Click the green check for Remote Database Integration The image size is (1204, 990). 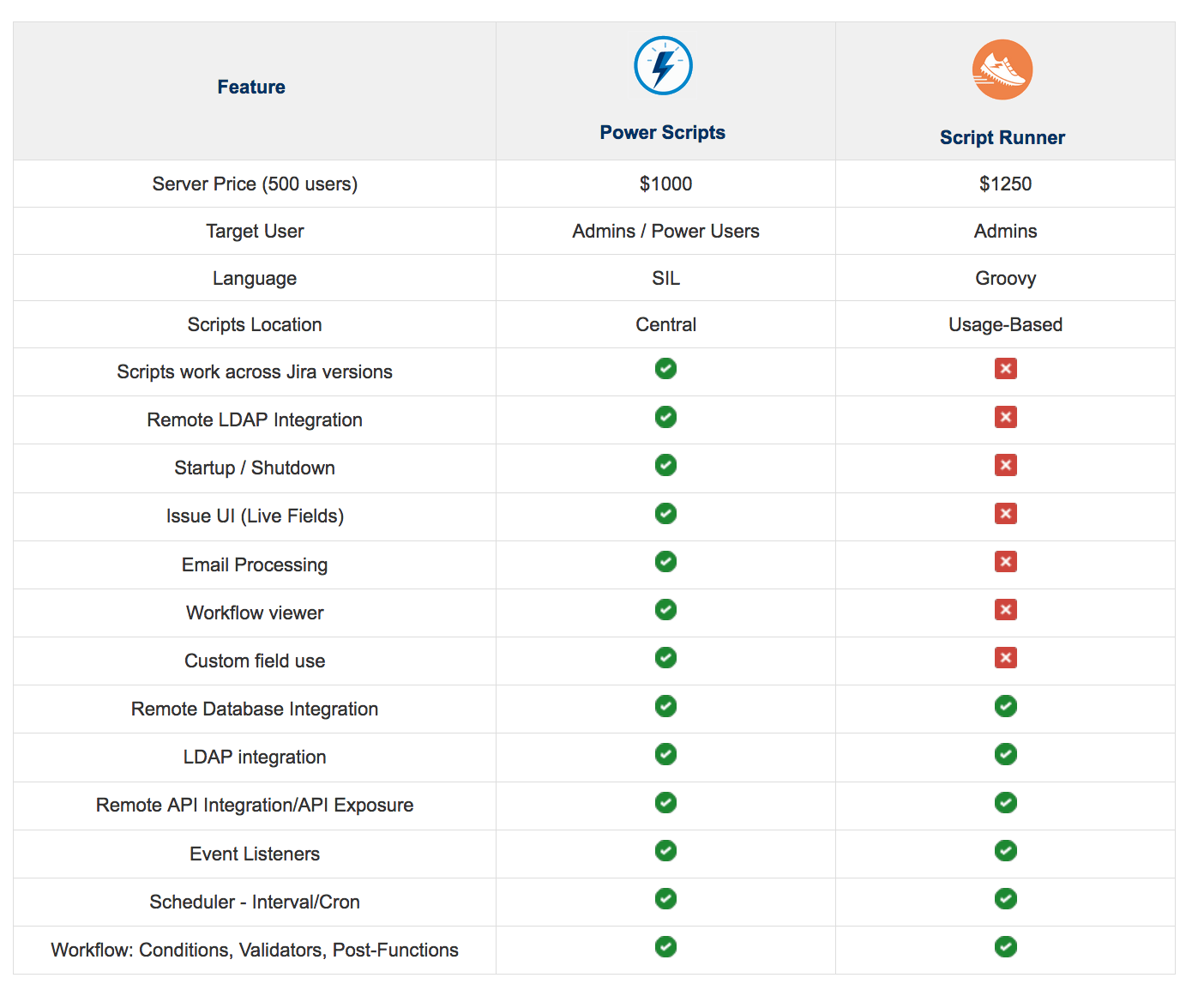(x=665, y=706)
